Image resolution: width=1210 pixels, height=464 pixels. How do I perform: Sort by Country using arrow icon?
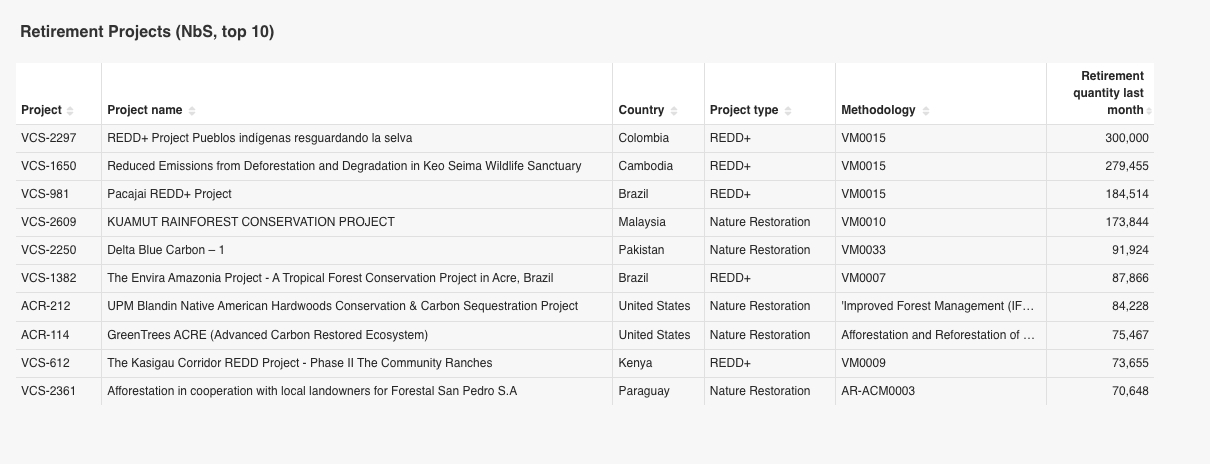[x=674, y=110]
